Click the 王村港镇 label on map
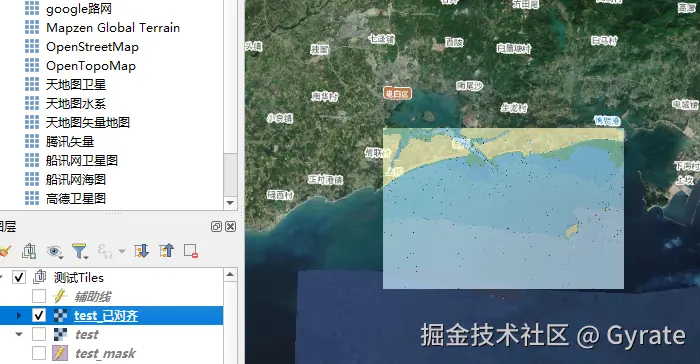The image size is (700, 364). [325, 180]
